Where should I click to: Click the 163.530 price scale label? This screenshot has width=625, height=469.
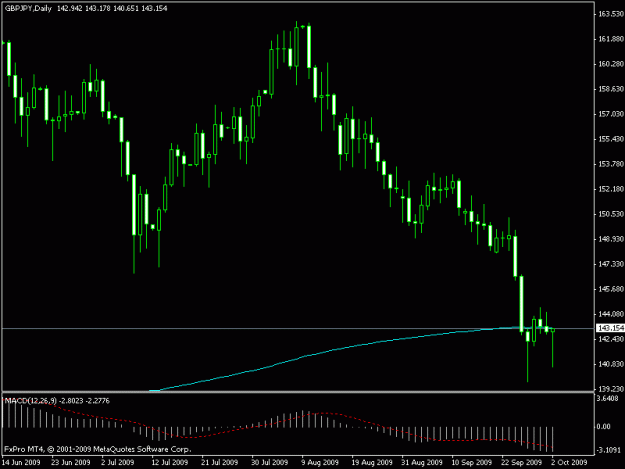click(x=611, y=14)
